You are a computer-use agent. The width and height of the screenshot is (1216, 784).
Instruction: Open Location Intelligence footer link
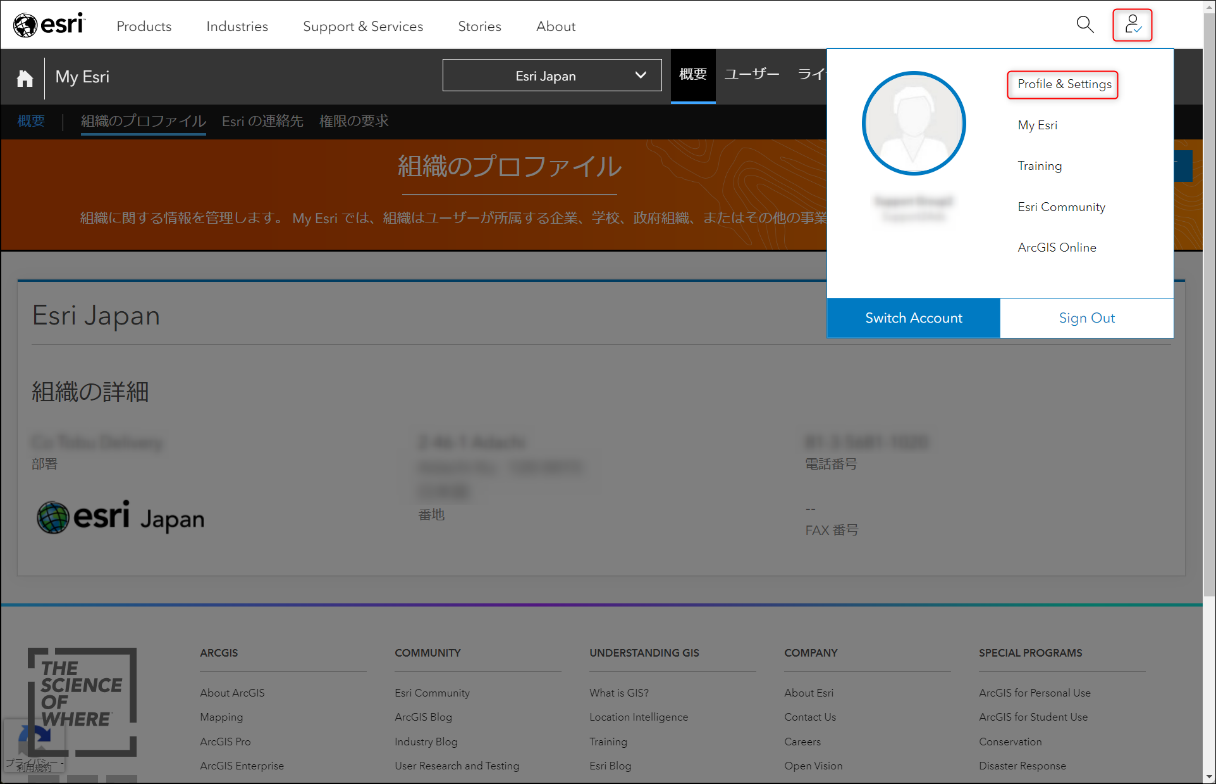(639, 717)
